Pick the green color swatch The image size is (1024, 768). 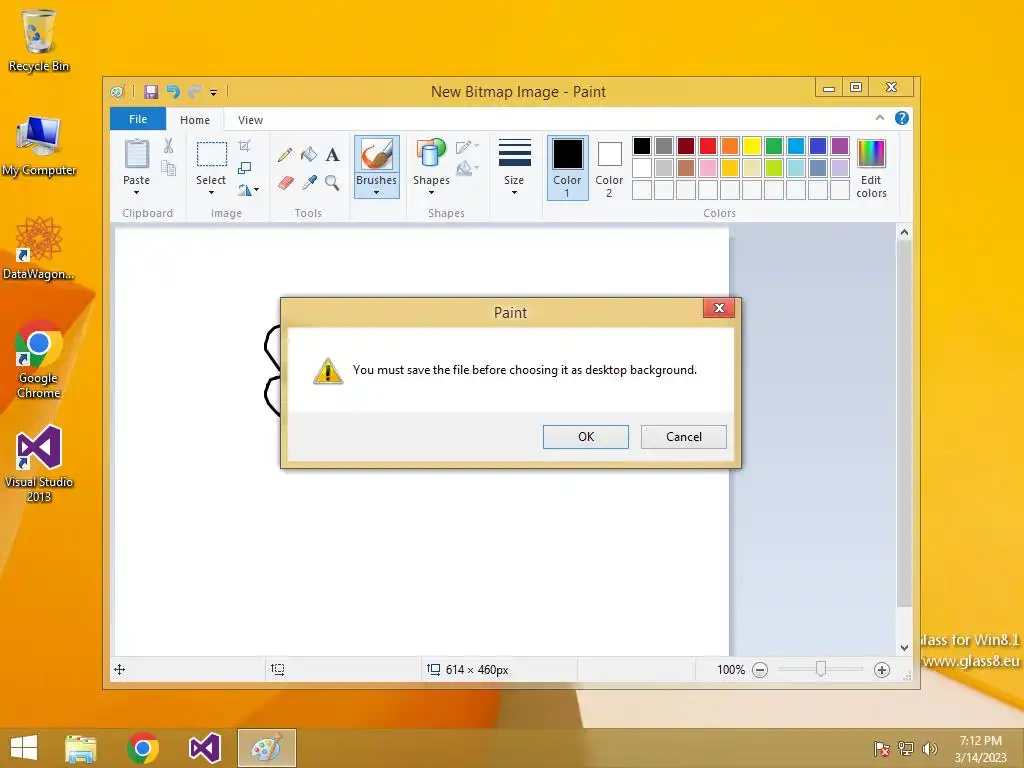pos(774,146)
